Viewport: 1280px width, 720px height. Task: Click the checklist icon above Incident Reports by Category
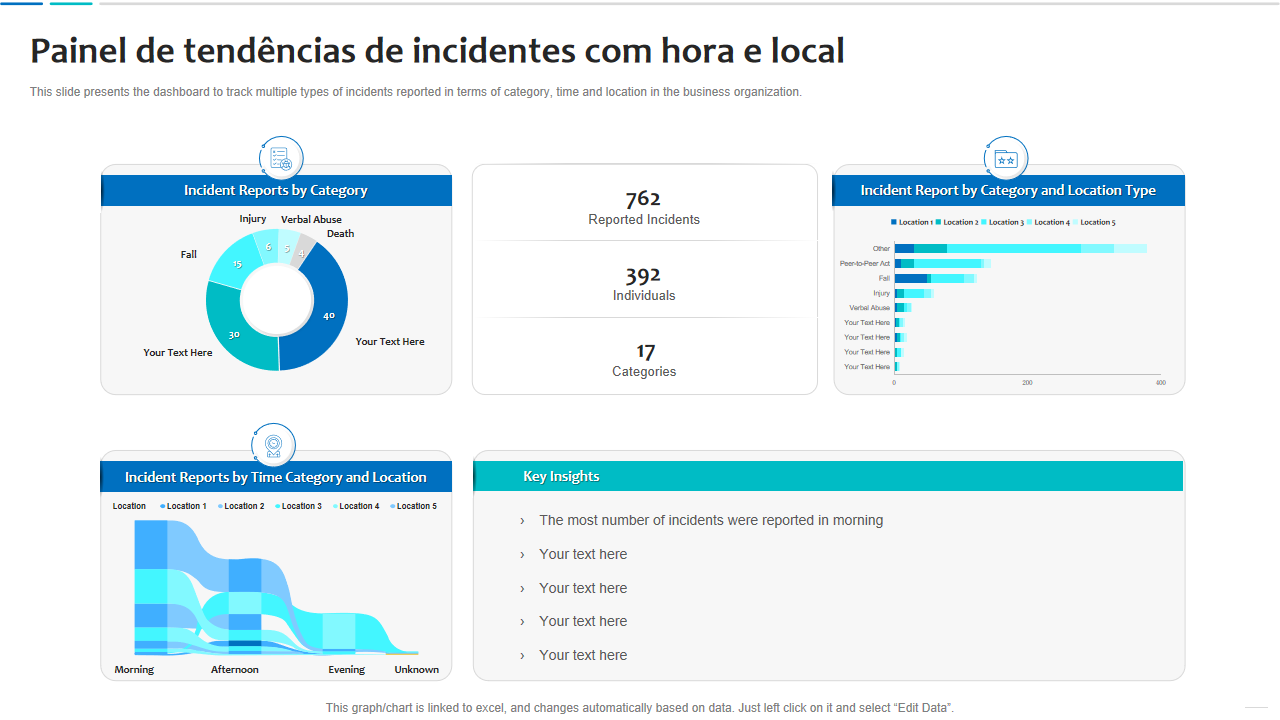click(x=280, y=159)
